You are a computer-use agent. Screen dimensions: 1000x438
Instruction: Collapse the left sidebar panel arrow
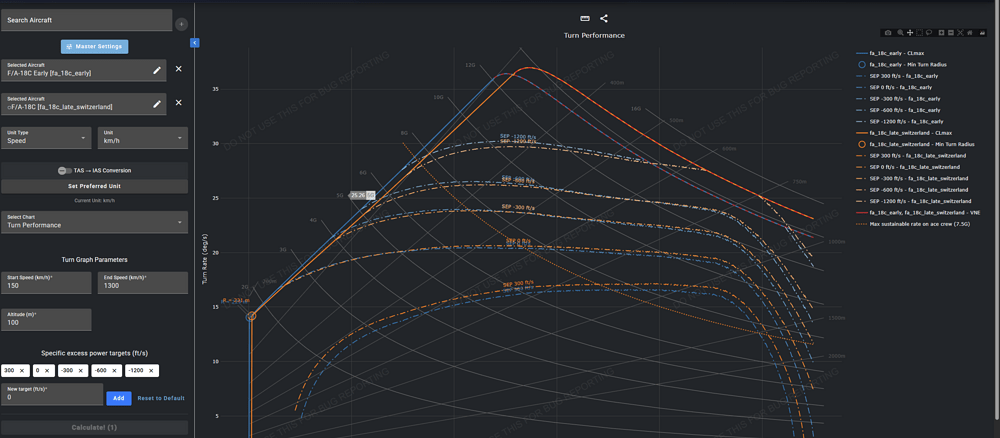194,43
